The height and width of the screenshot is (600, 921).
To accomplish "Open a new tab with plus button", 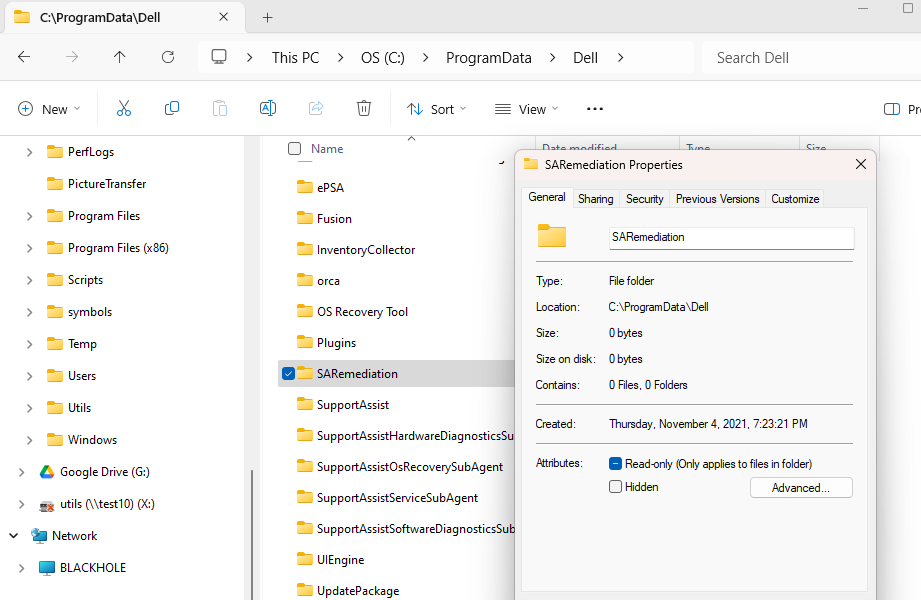I will pyautogui.click(x=267, y=18).
